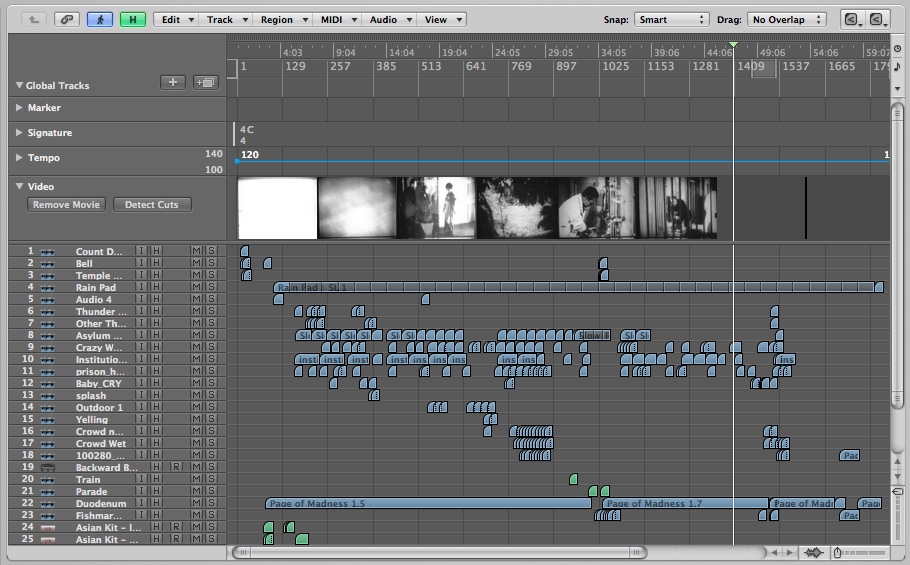The image size is (910, 565).
Task: Enable record on Backward B track
Action: (x=176, y=467)
